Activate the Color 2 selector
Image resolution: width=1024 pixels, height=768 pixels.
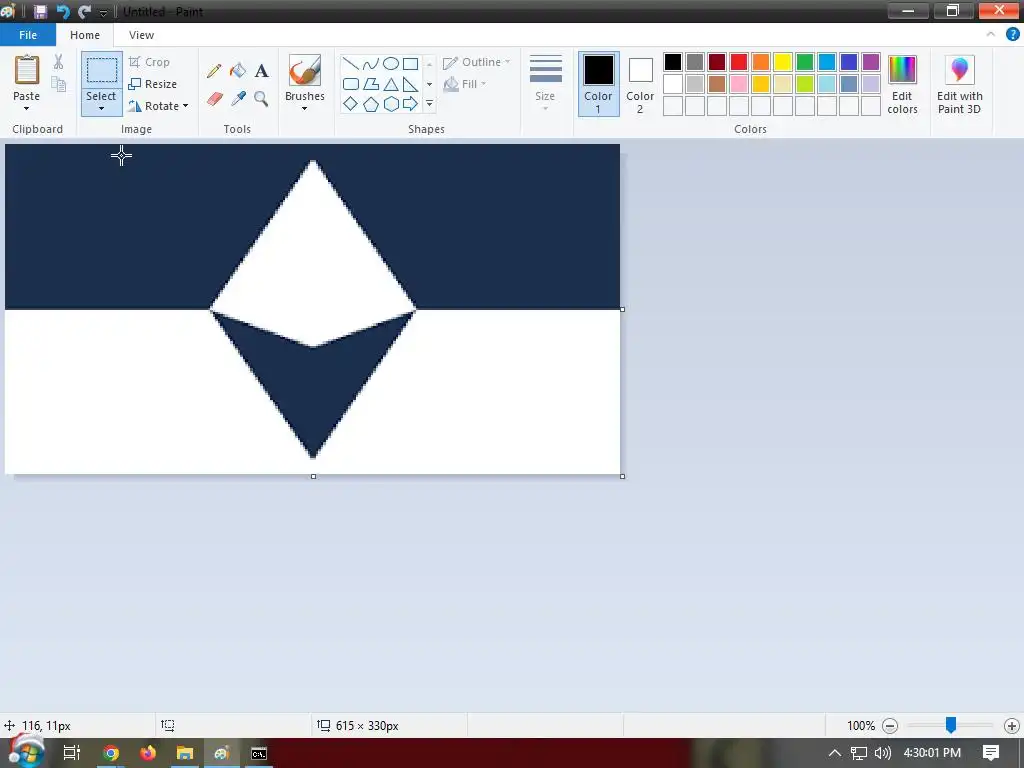coord(640,84)
